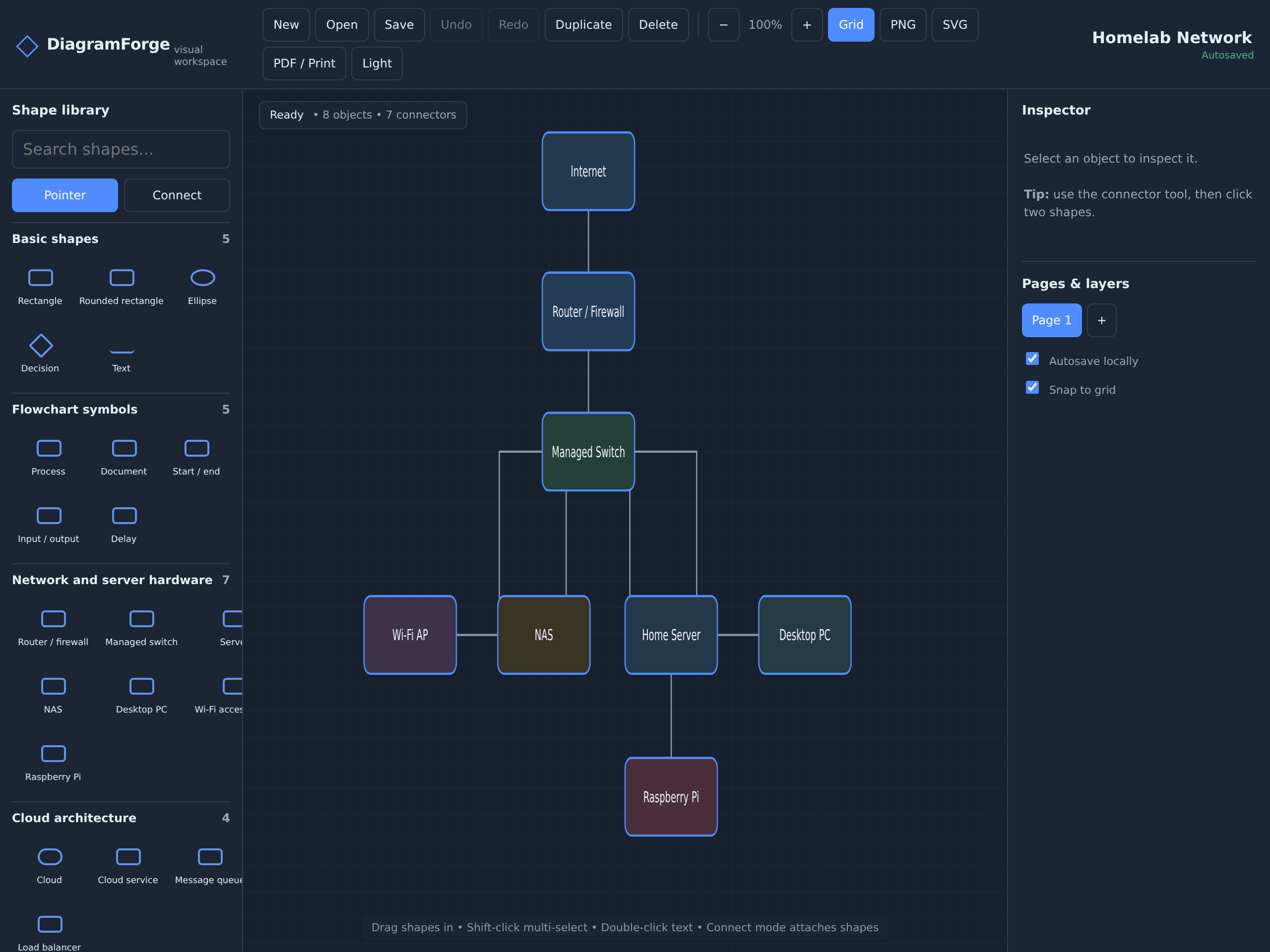This screenshot has height=952, width=1270.
Task: Select the Raspberry Pi library shape
Action: click(54, 754)
